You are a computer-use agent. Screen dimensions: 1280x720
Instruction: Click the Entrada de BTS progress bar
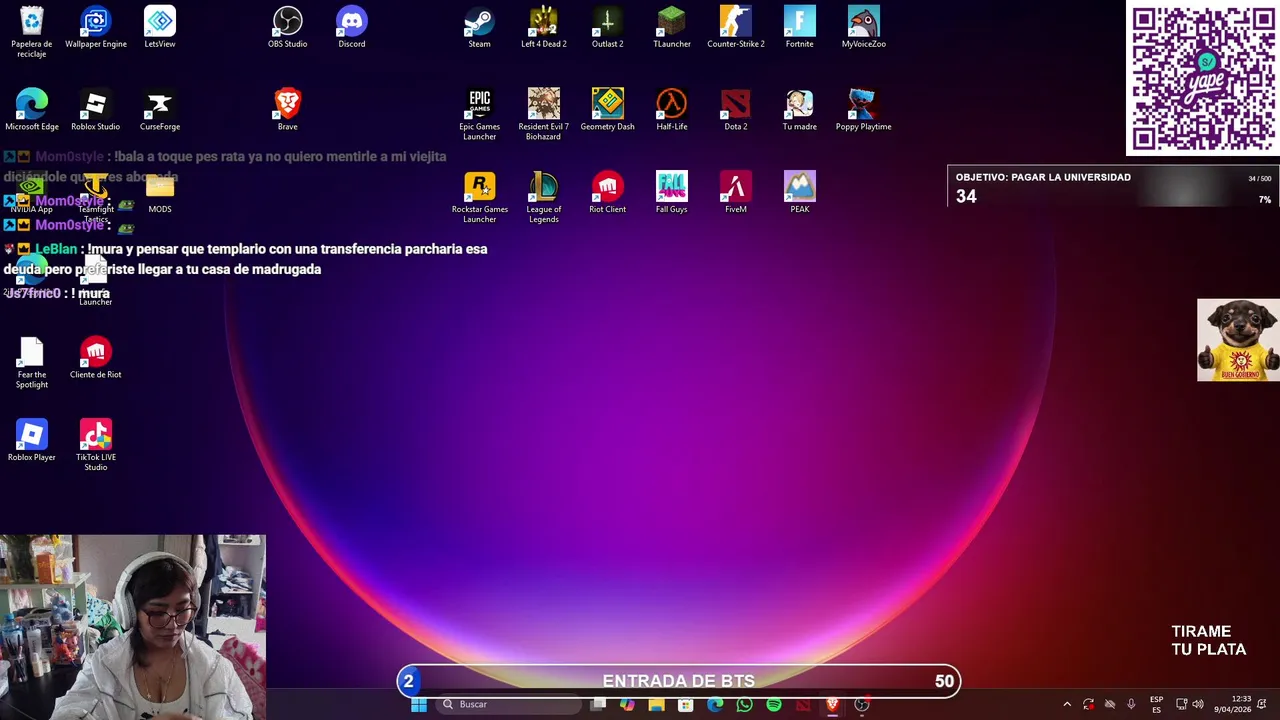(679, 681)
